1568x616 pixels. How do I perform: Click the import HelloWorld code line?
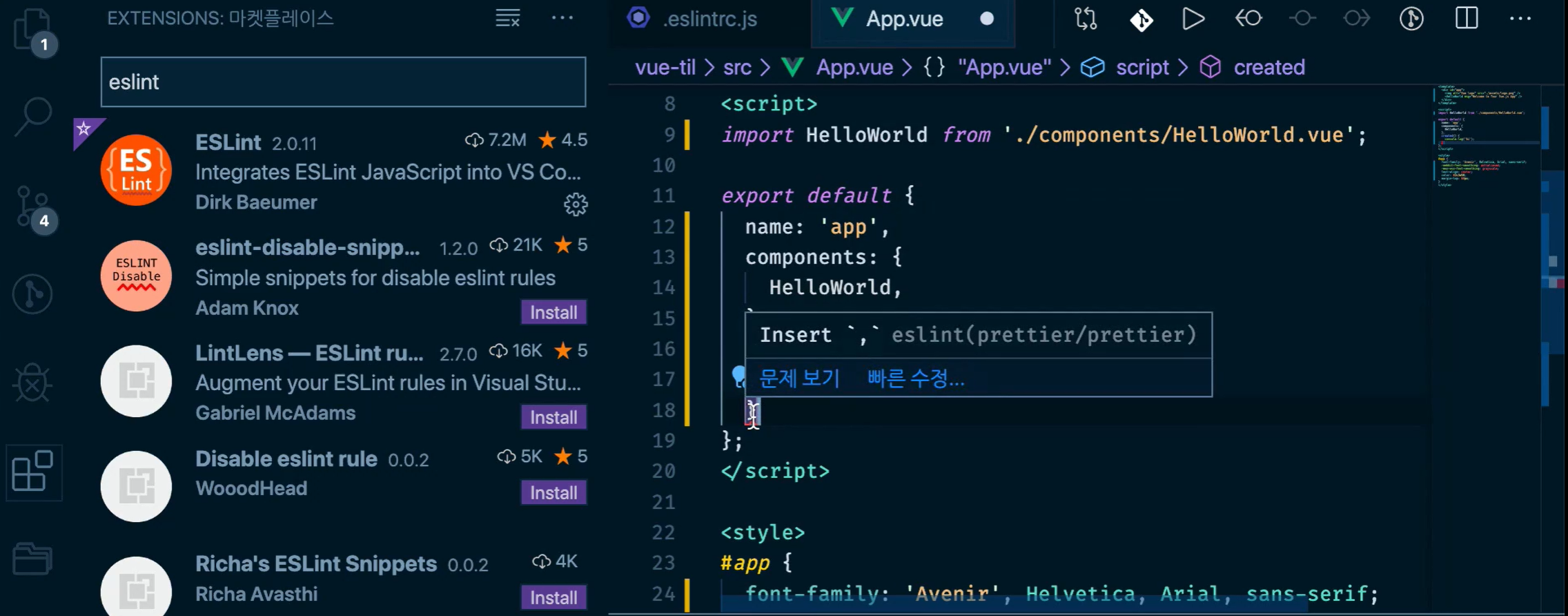coord(1043,135)
